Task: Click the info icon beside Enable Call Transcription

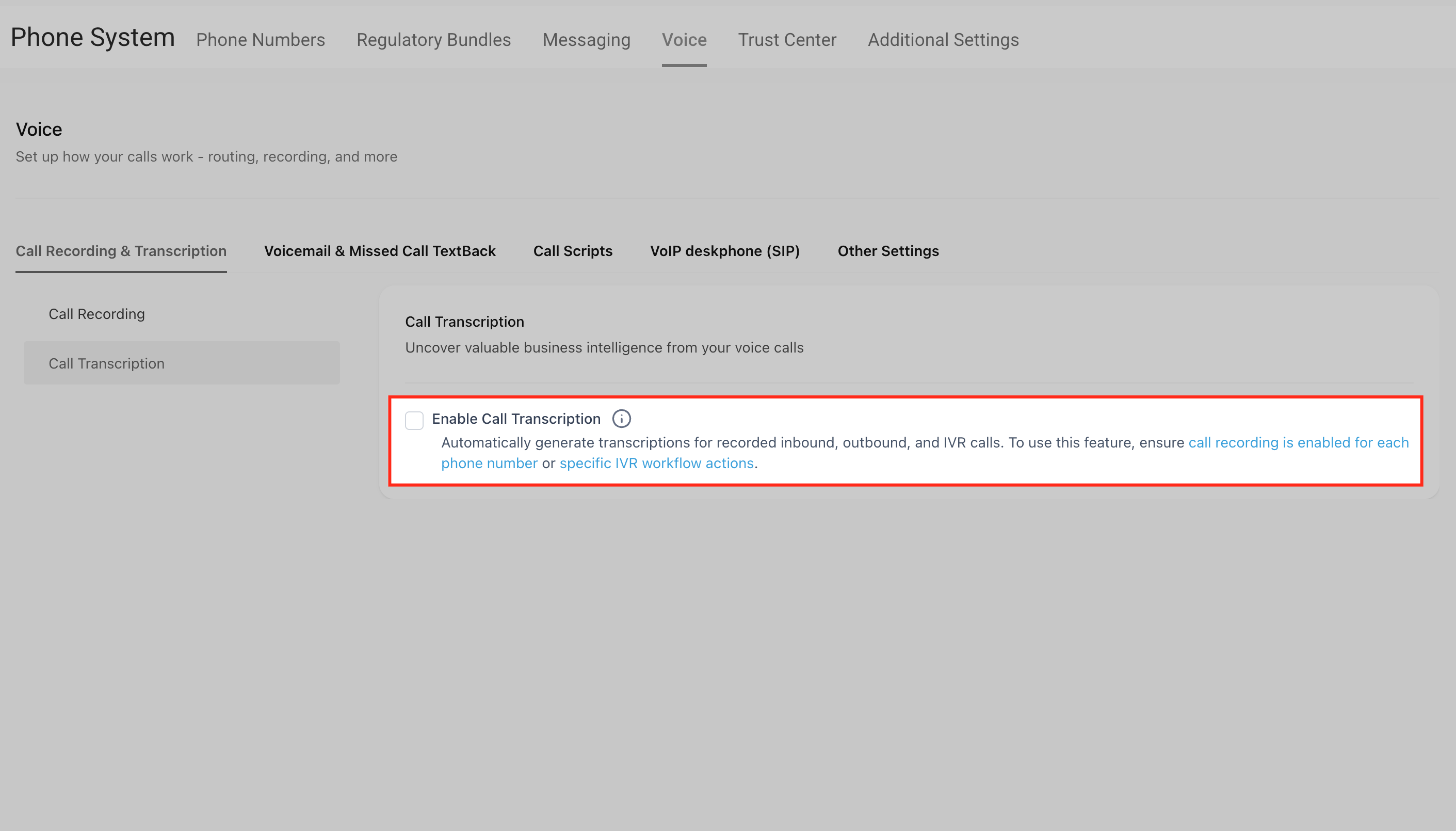Action: coord(621,419)
